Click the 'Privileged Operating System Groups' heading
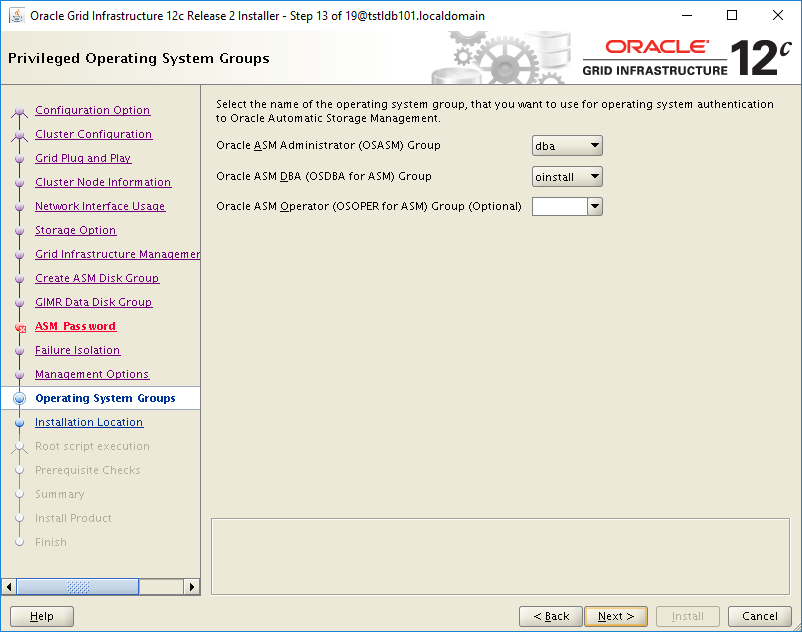The width and height of the screenshot is (802, 632). [x=139, y=58]
